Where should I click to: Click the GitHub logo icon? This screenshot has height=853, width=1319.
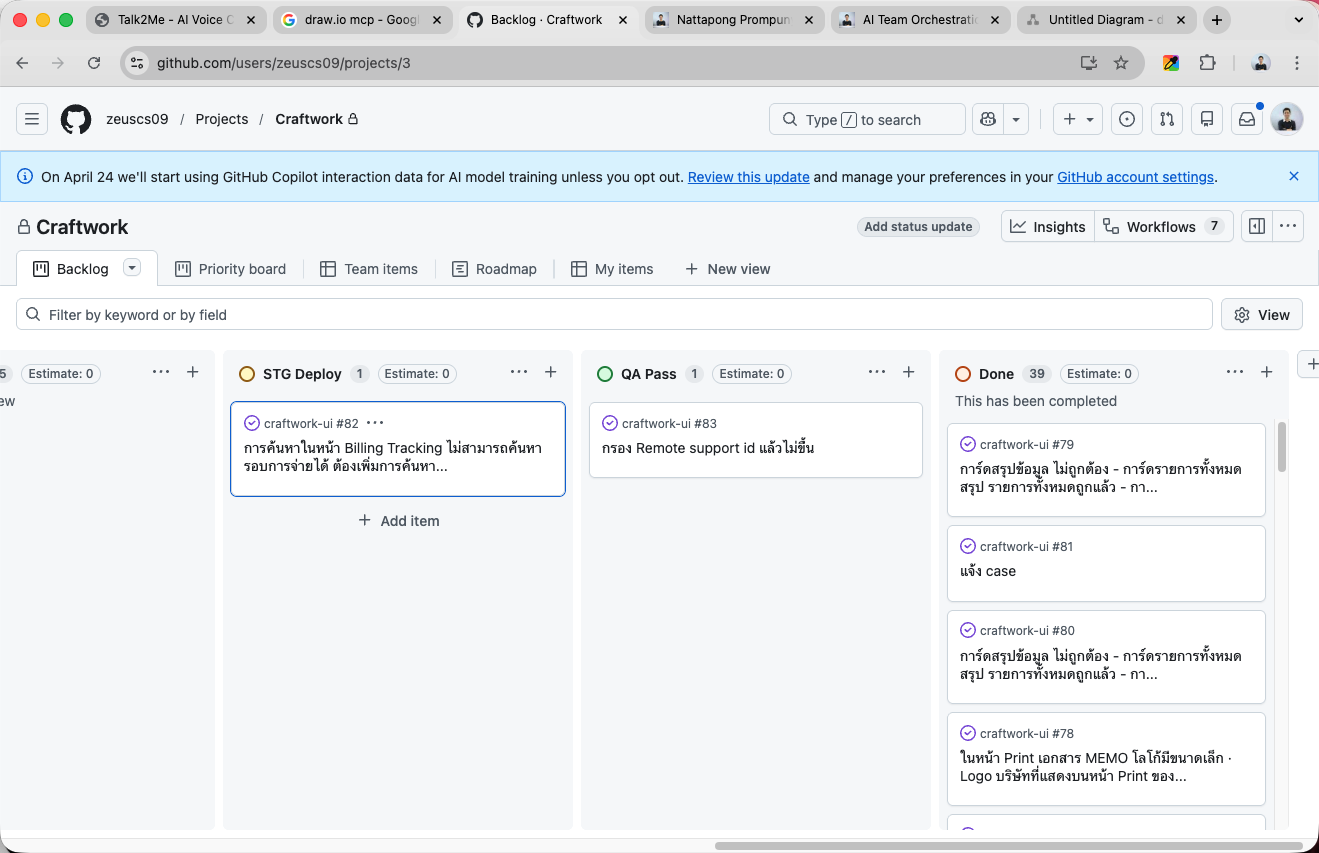click(76, 119)
